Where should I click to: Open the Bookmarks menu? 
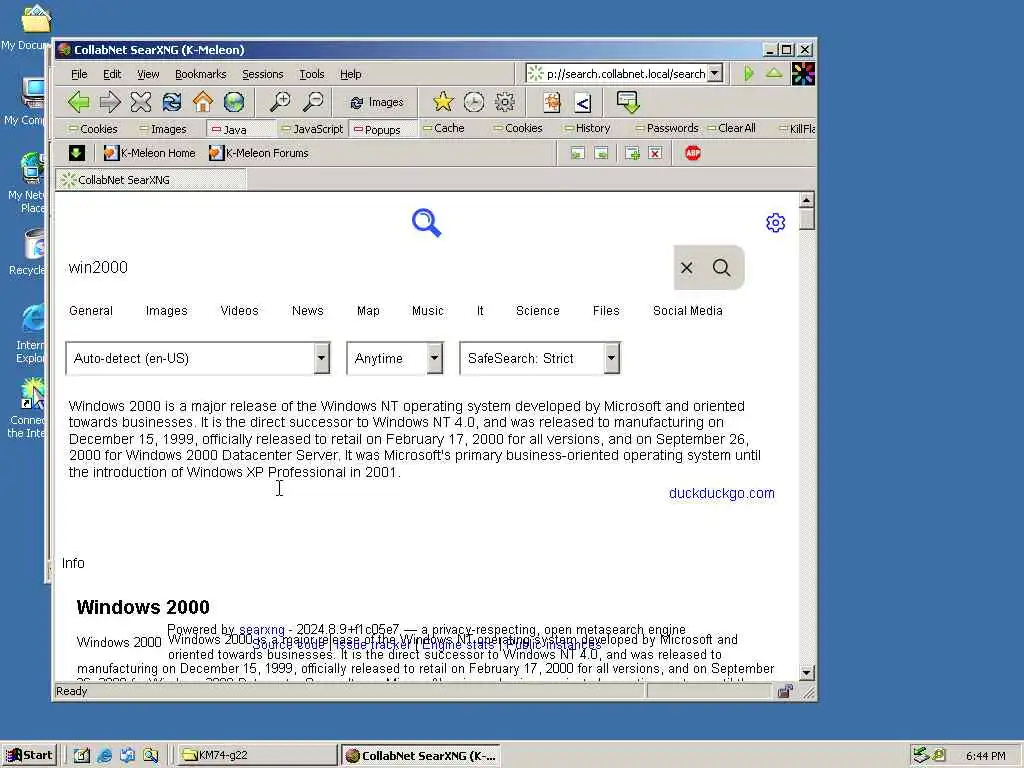pos(200,74)
